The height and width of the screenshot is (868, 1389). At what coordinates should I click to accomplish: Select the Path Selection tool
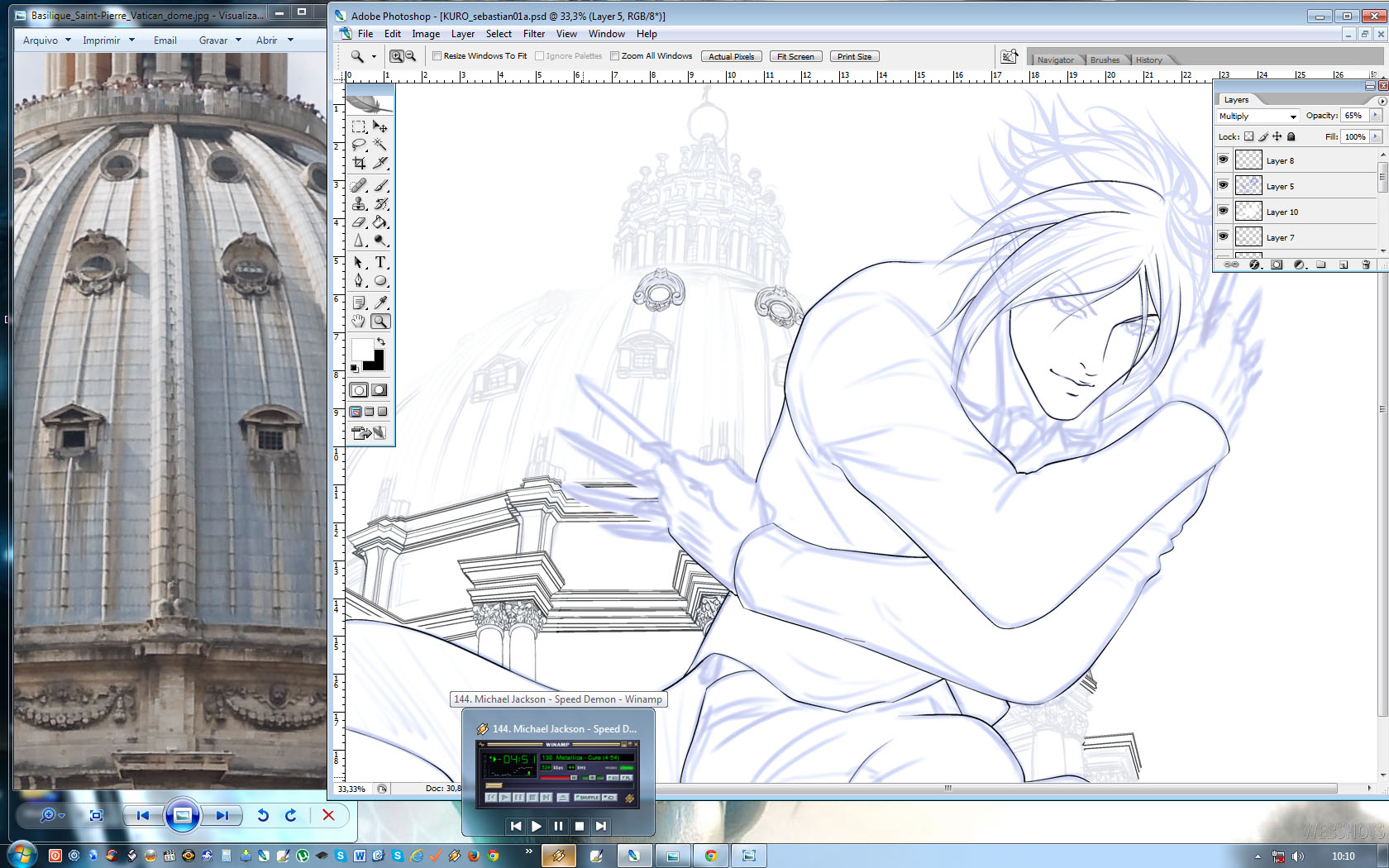tap(359, 262)
